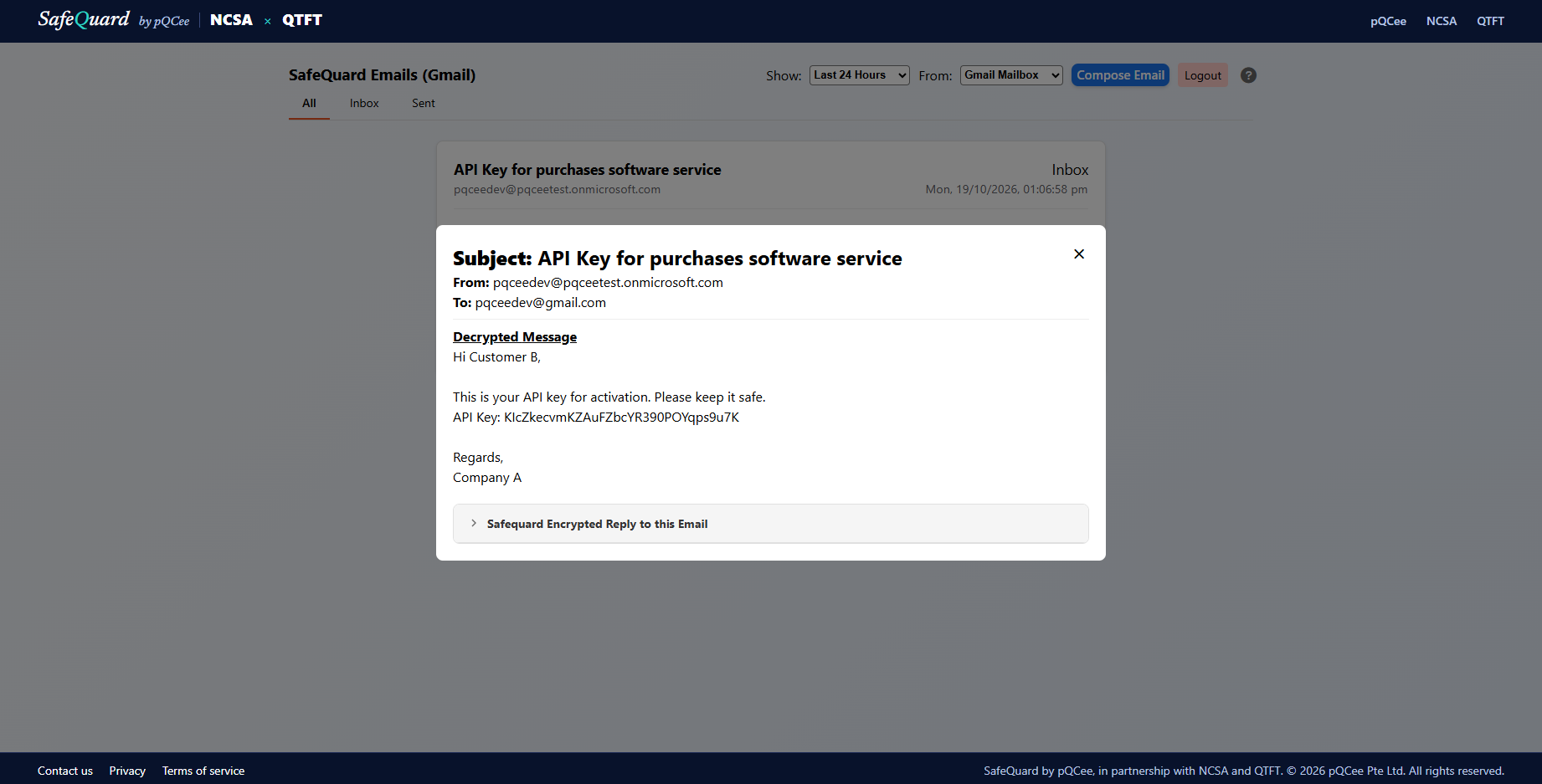Image resolution: width=1542 pixels, height=784 pixels.
Task: Click the Decrypted Message heading
Action: coord(515,337)
